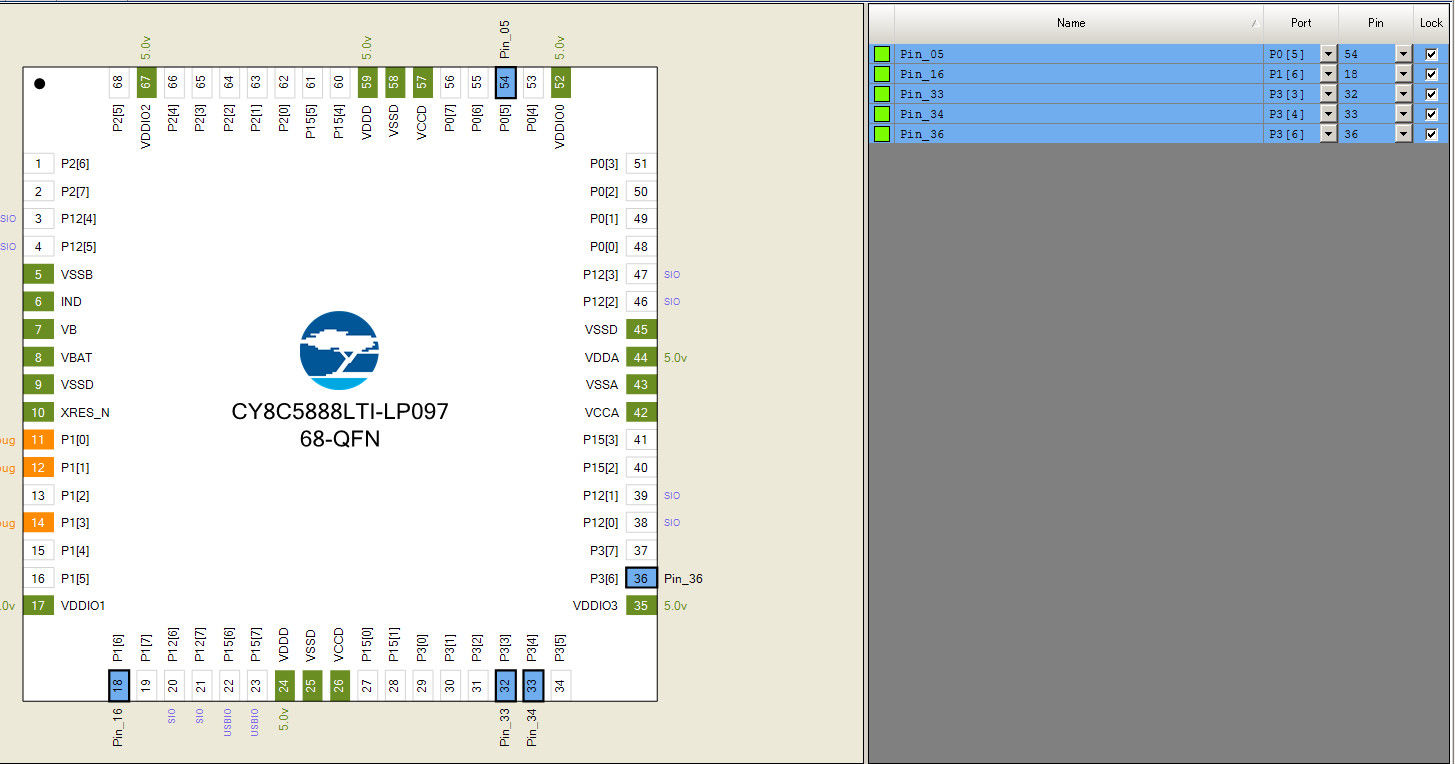Sort table by Pin column header
This screenshot has height=764, width=1455.
(1376, 23)
